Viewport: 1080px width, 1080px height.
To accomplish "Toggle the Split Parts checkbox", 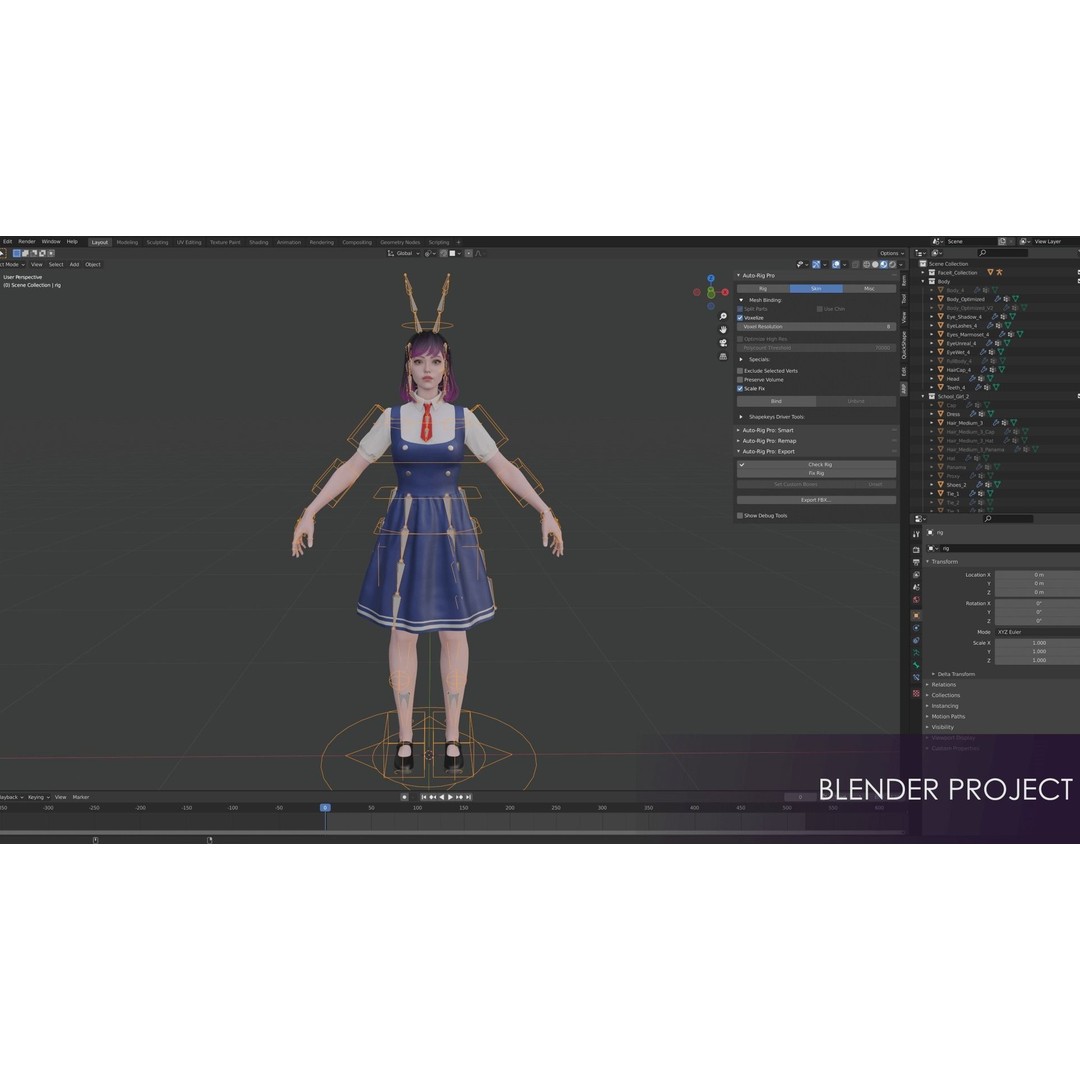I will (740, 309).
